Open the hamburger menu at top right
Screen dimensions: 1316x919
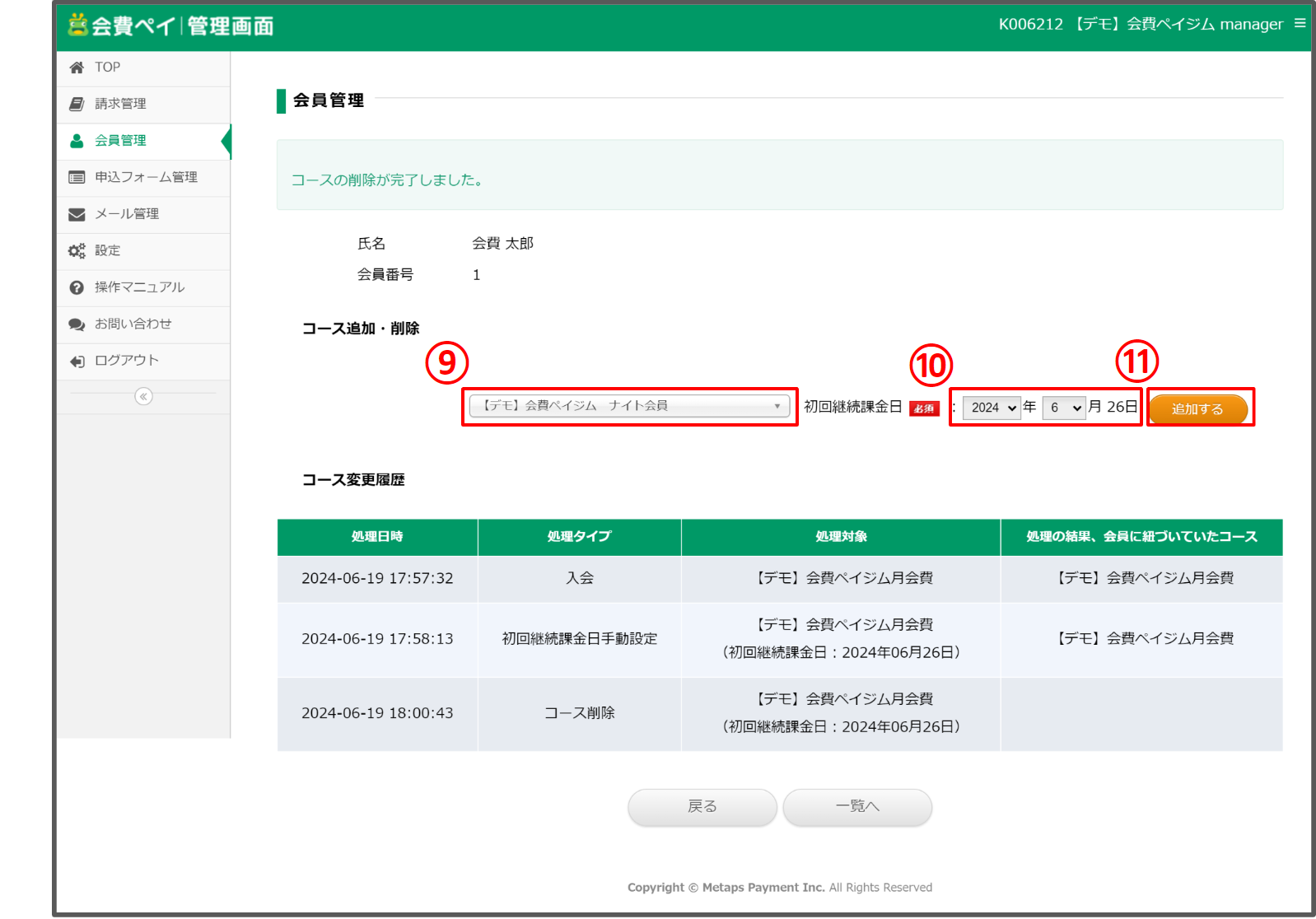(x=1300, y=24)
